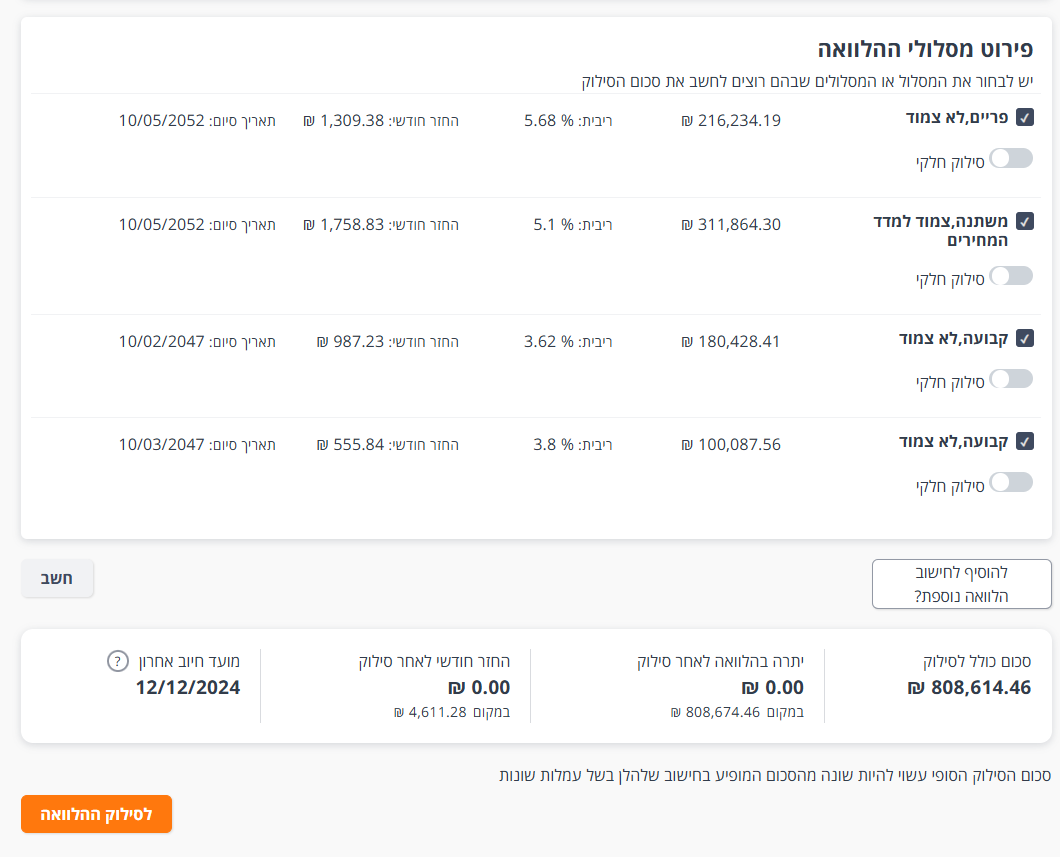The width and height of the screenshot is (1060, 857).
Task: Click the orange לסילוק ההלוואה button
Action: (96, 814)
